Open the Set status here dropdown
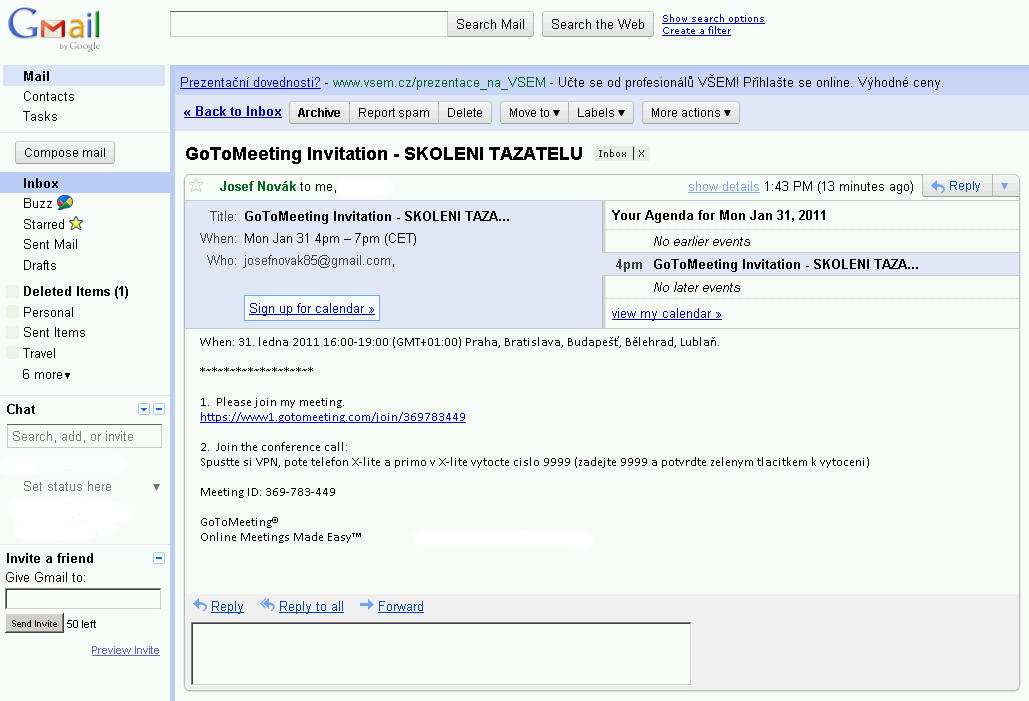1029x701 pixels. [x=156, y=487]
